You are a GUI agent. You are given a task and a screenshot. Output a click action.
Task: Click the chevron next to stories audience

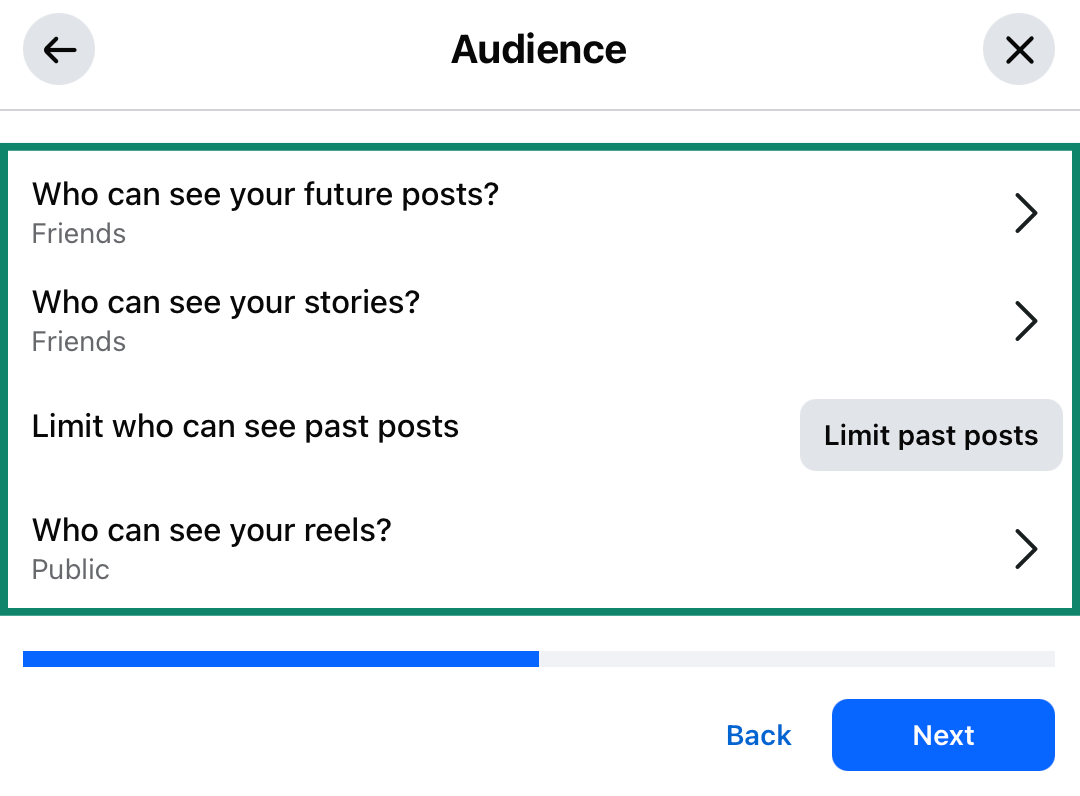point(1026,321)
